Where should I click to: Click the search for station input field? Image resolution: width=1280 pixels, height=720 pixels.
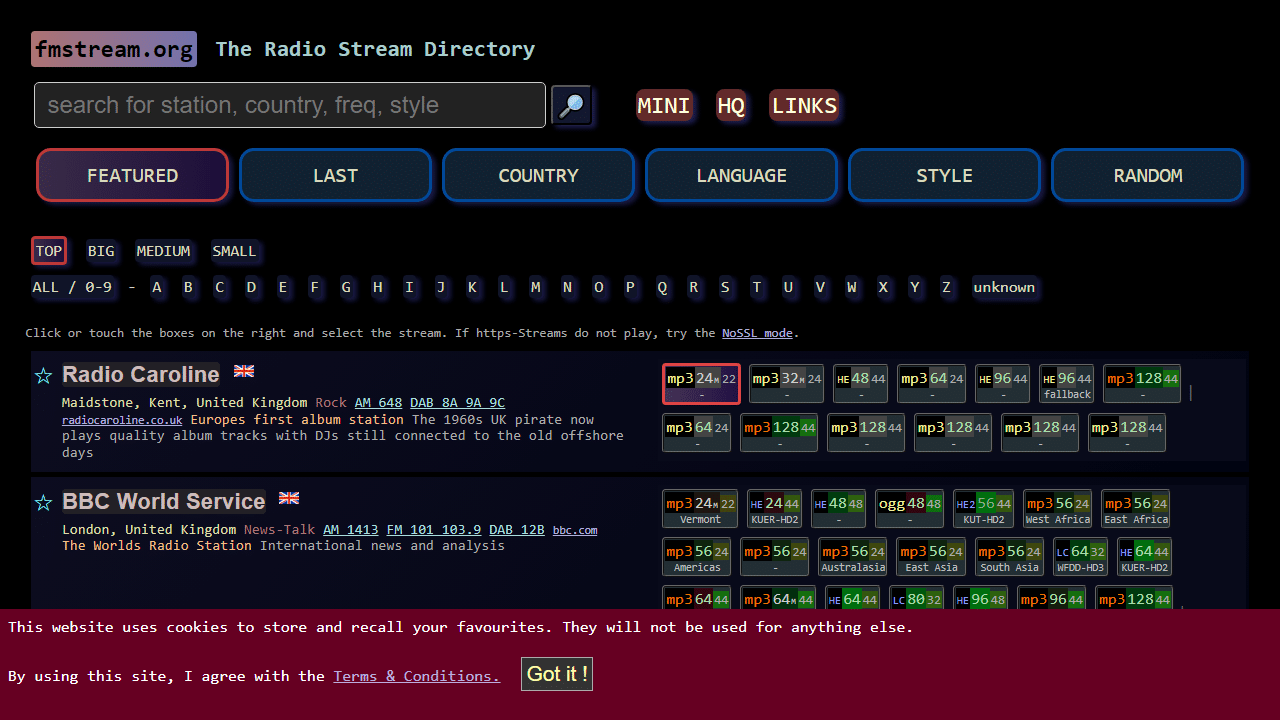(x=290, y=105)
